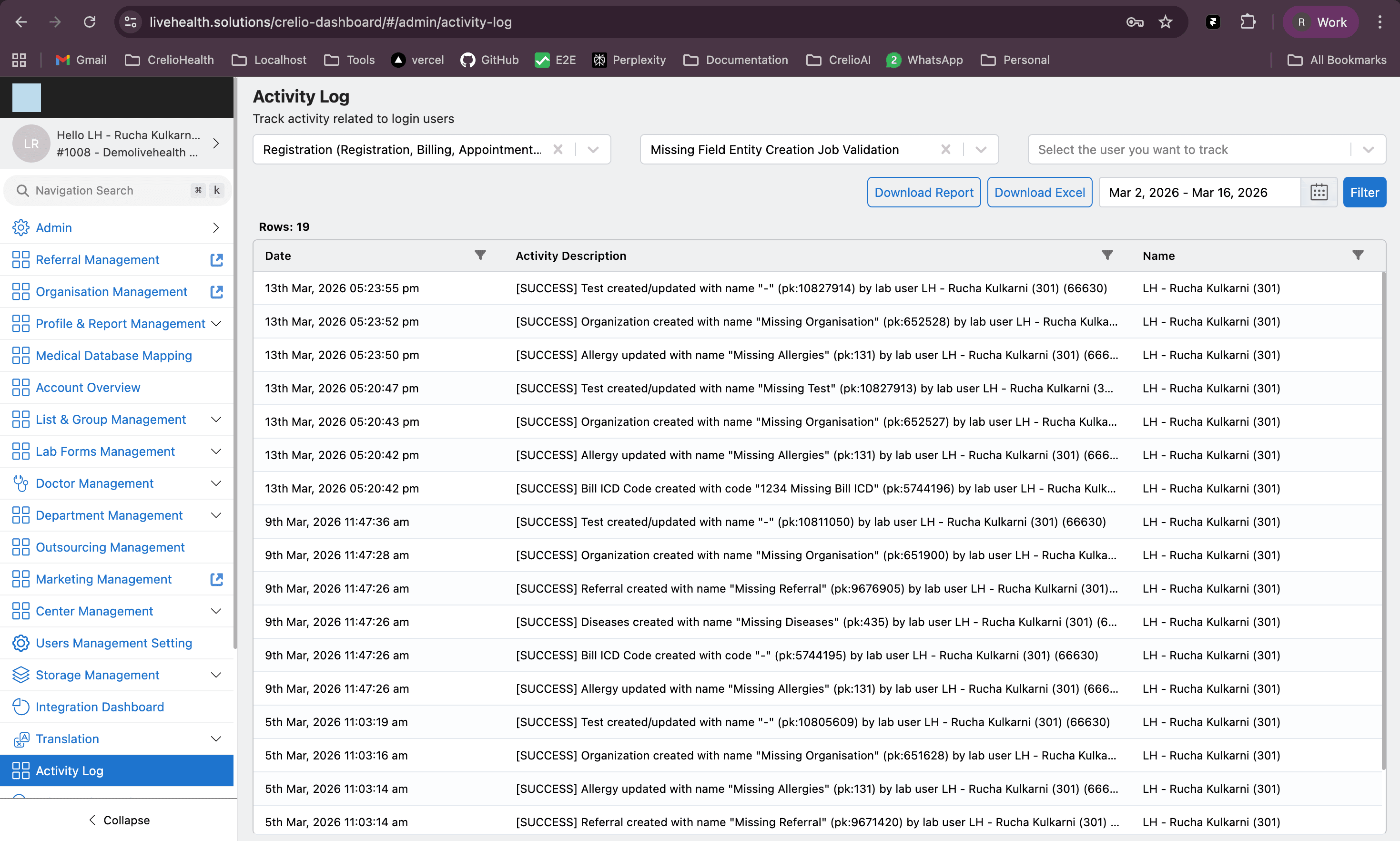Expand Doctor Management submenu
This screenshot has width=1400, height=841.
pos(216,483)
